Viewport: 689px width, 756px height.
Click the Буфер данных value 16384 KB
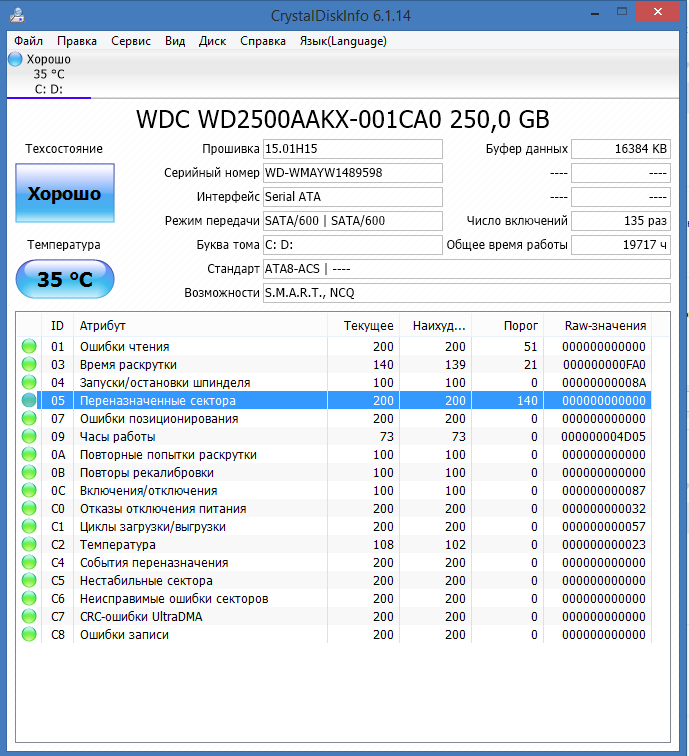[621, 149]
